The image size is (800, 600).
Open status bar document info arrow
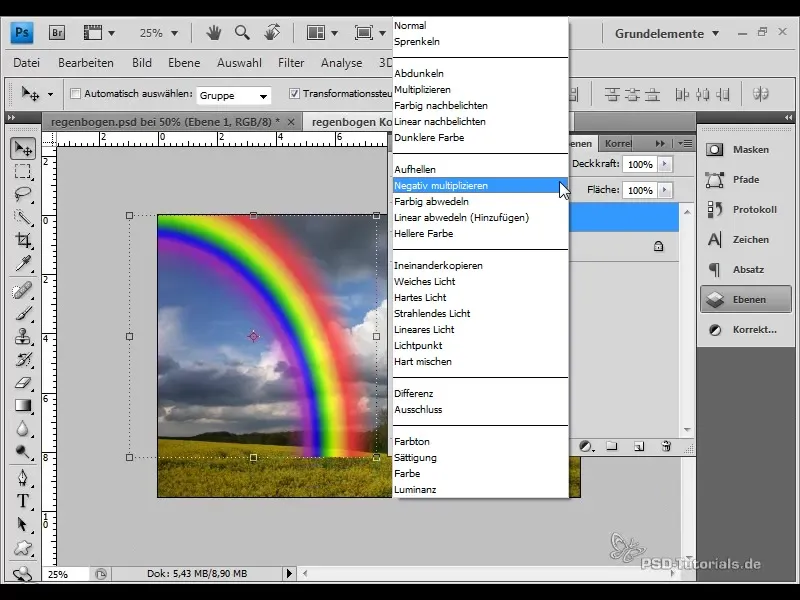pyautogui.click(x=289, y=573)
